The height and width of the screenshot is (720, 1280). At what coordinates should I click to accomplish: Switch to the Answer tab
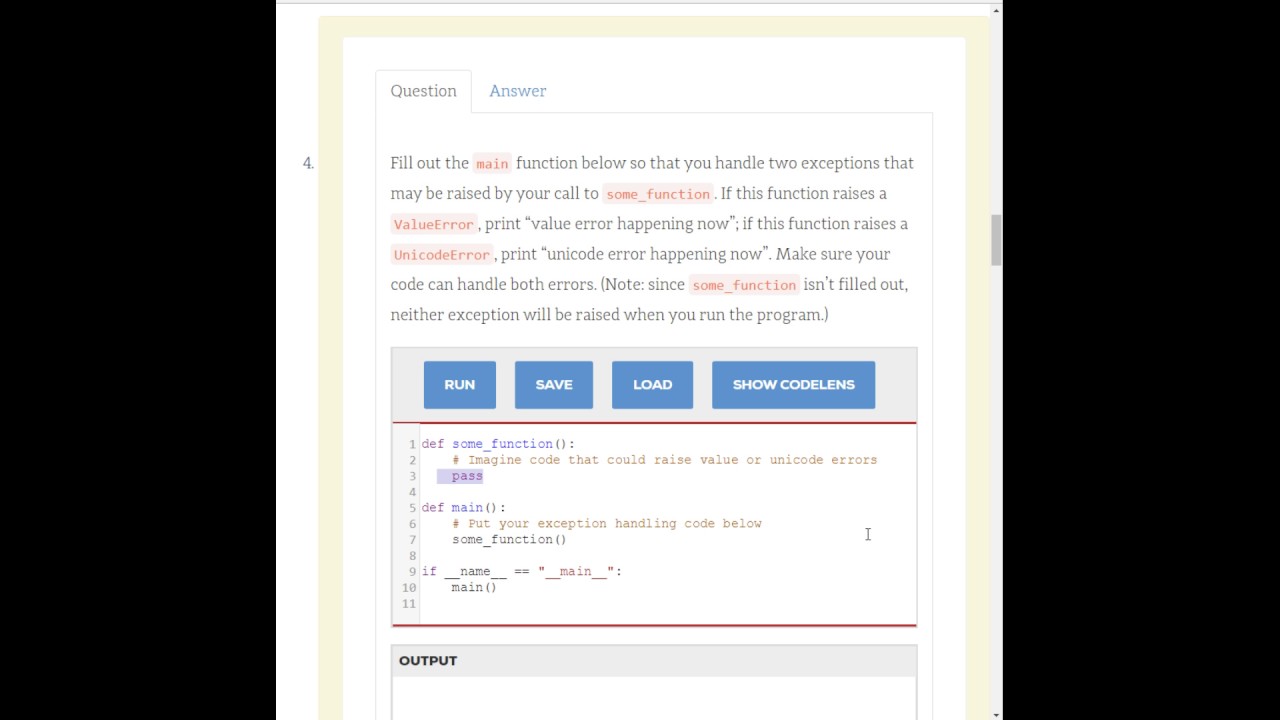point(517,91)
